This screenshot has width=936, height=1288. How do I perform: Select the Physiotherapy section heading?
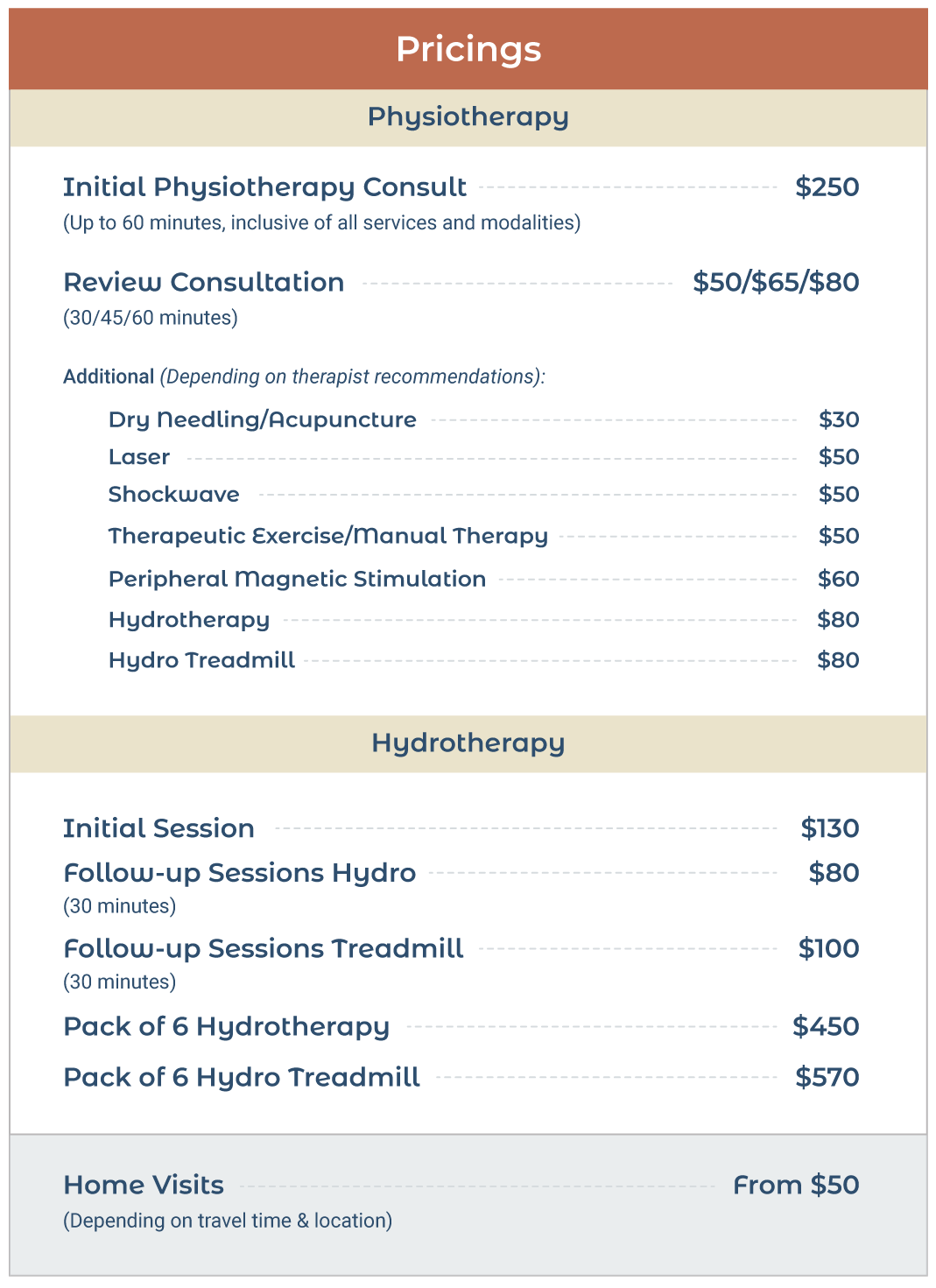coord(468,116)
